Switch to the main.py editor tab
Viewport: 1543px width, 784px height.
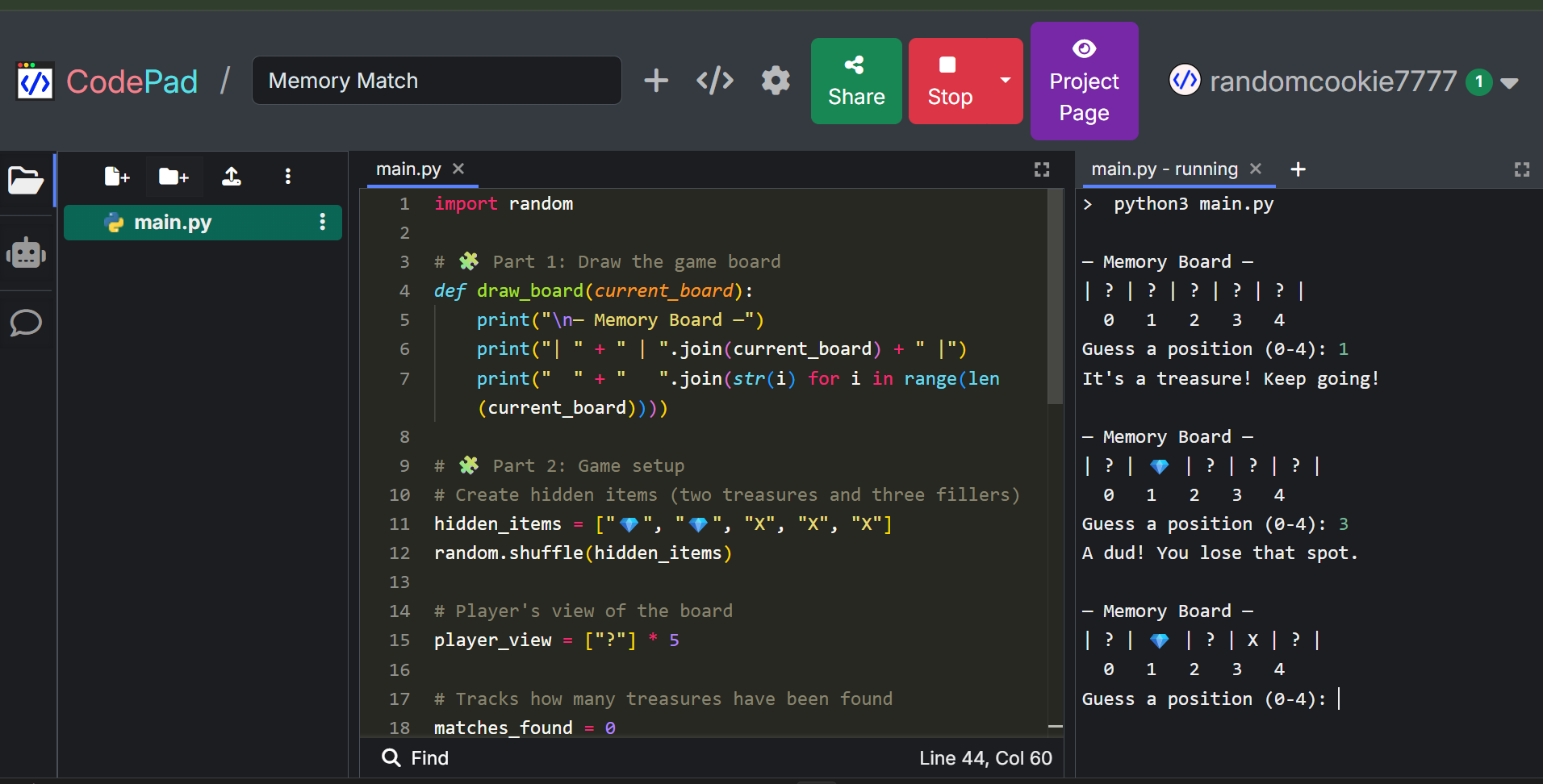tap(408, 169)
